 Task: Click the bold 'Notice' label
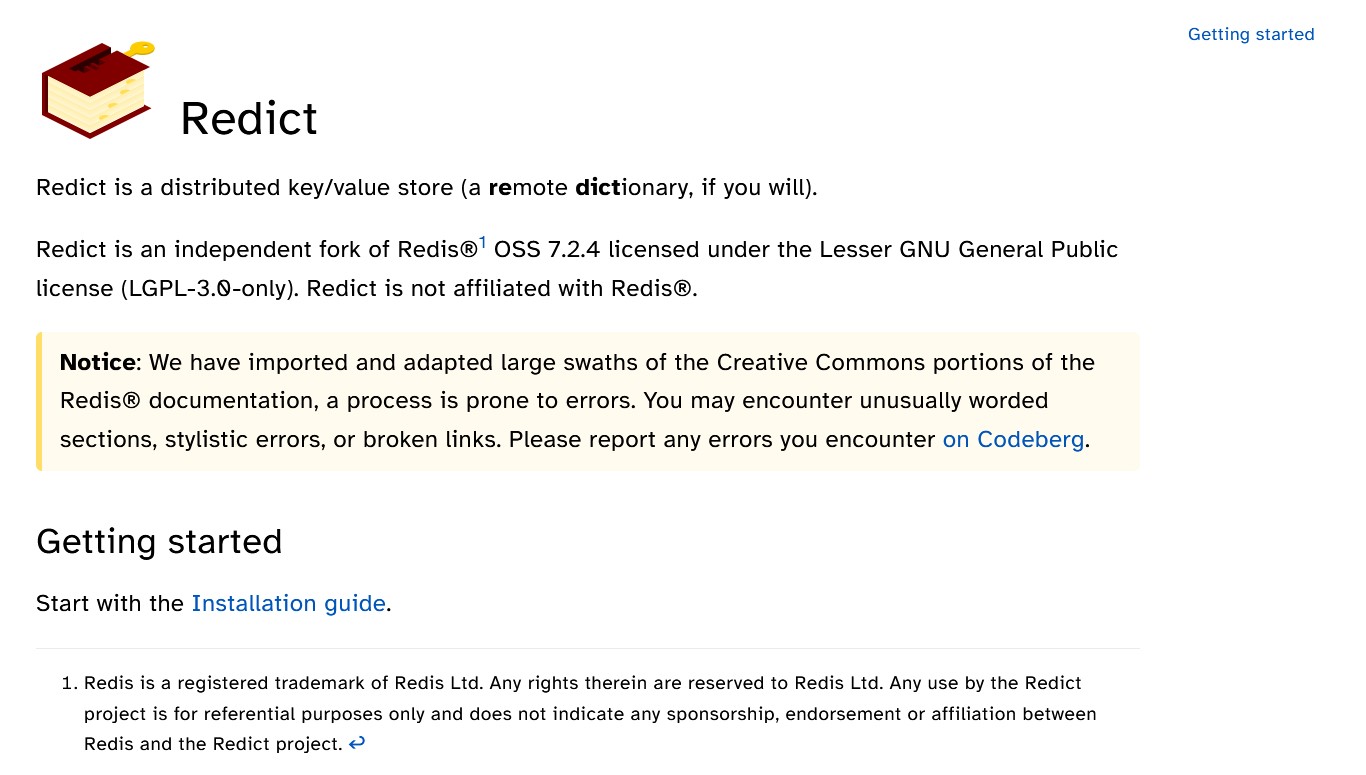97,362
